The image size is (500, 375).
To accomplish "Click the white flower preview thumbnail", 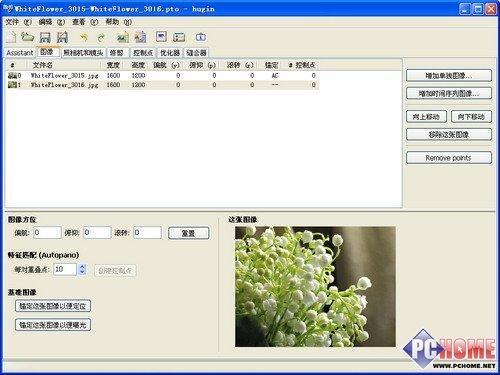I will [x=315, y=287].
